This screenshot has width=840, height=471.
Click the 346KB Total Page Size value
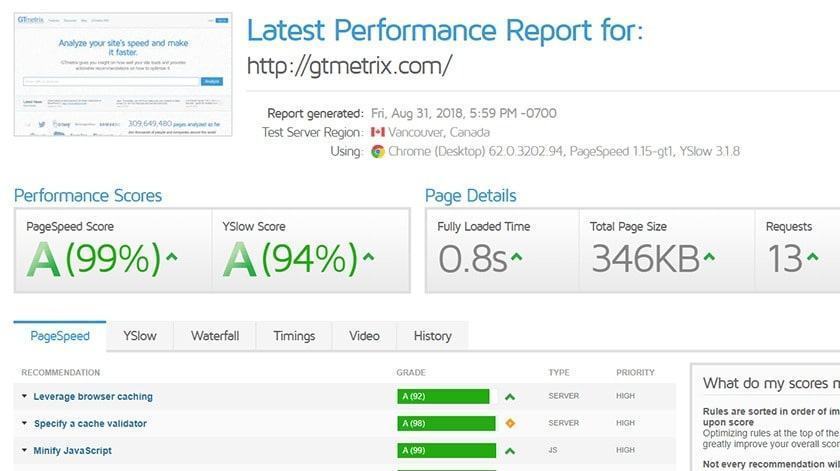point(646,259)
